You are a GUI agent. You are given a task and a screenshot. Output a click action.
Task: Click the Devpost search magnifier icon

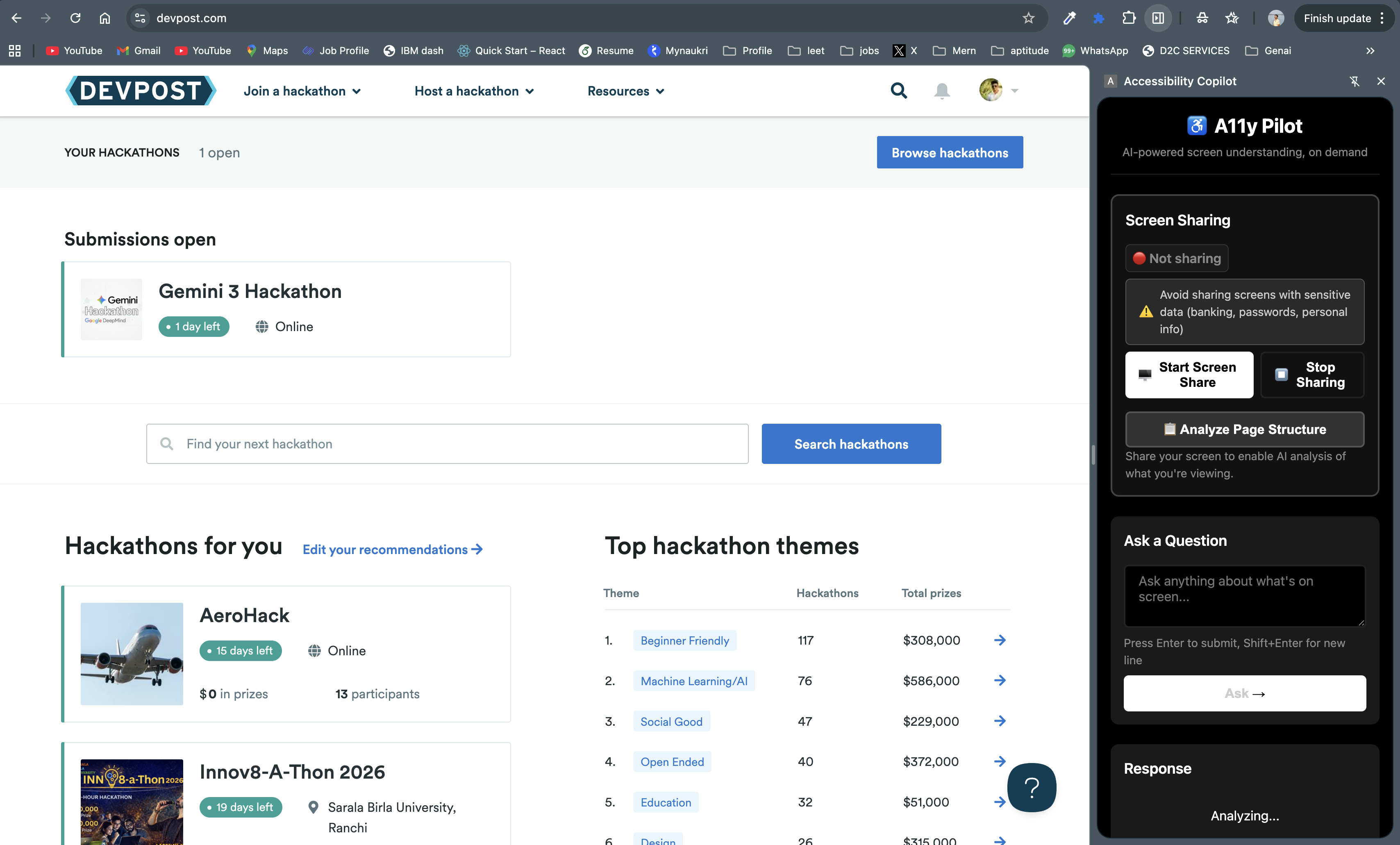pos(898,91)
